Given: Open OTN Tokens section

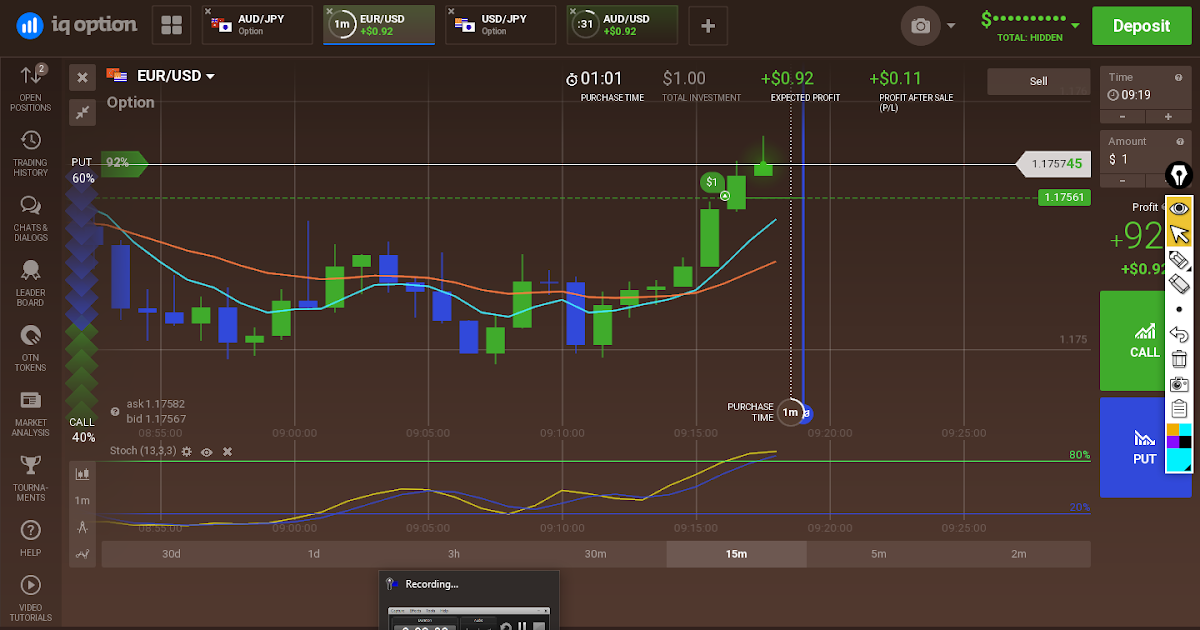Looking at the screenshot, I should (x=30, y=348).
